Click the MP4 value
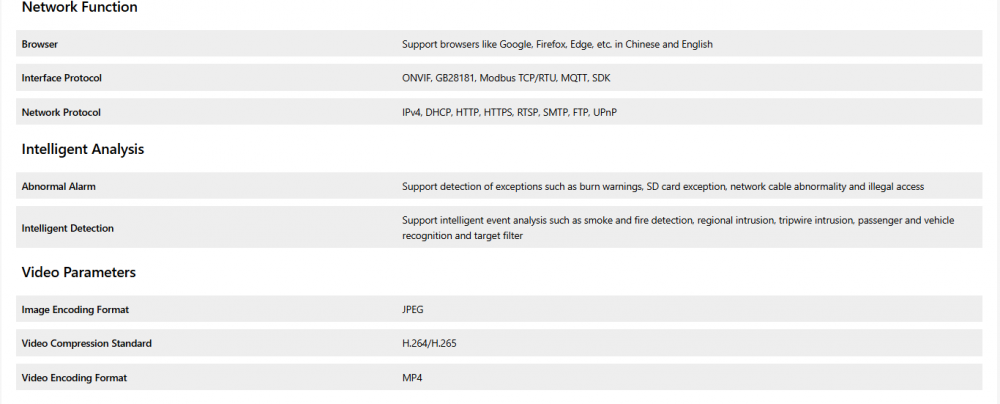Image resolution: width=1000 pixels, height=404 pixels. pos(412,378)
